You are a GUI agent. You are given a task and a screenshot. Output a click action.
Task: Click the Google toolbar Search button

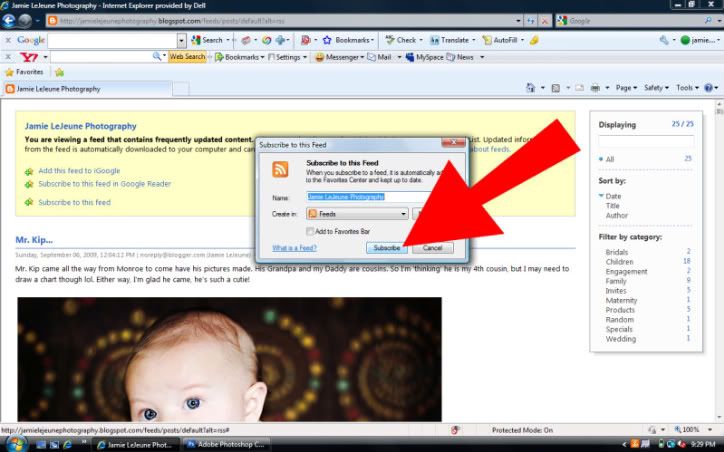click(x=207, y=40)
